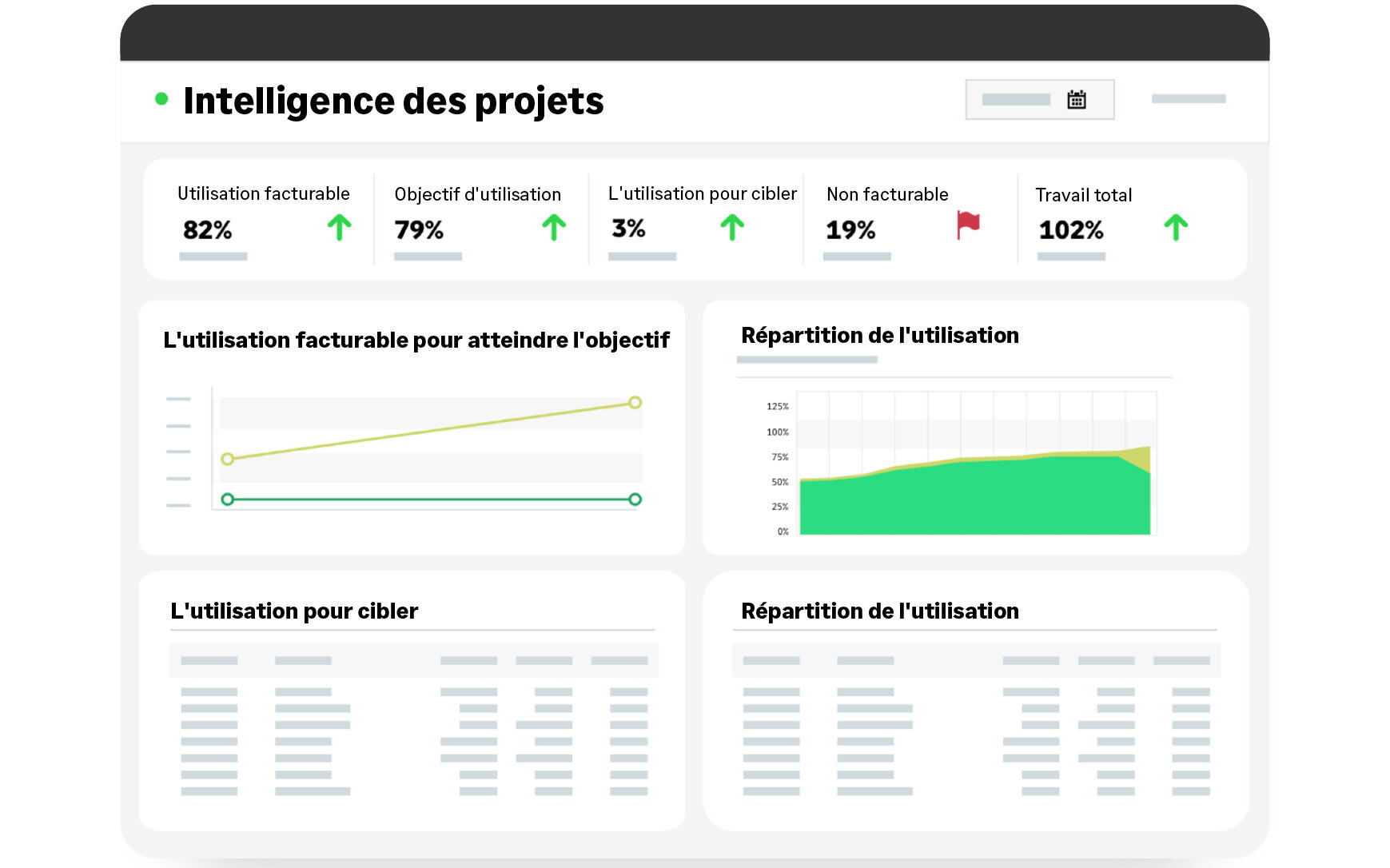Click the 19% value
This screenshot has height=868, width=1390.
[x=850, y=230]
